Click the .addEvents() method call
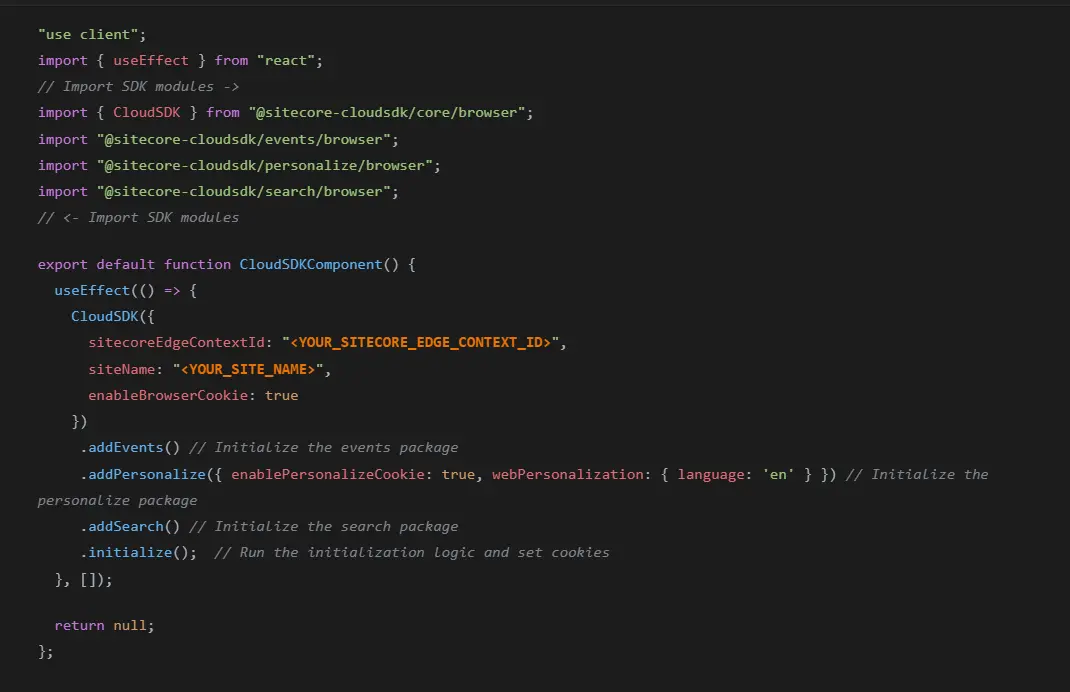Screen dimensions: 1070x692 point(130,448)
